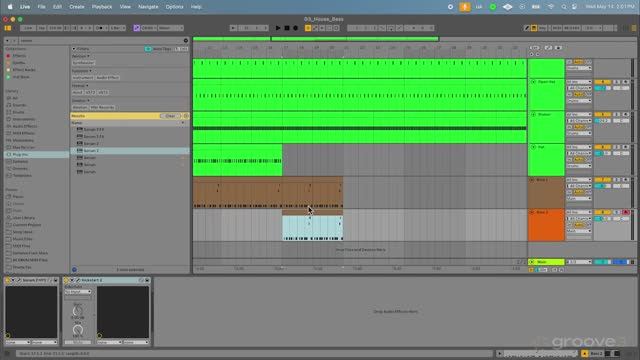Viewport: 640px width, 360px height.
Task: Solo the Open Hat track
Action: coord(617,82)
